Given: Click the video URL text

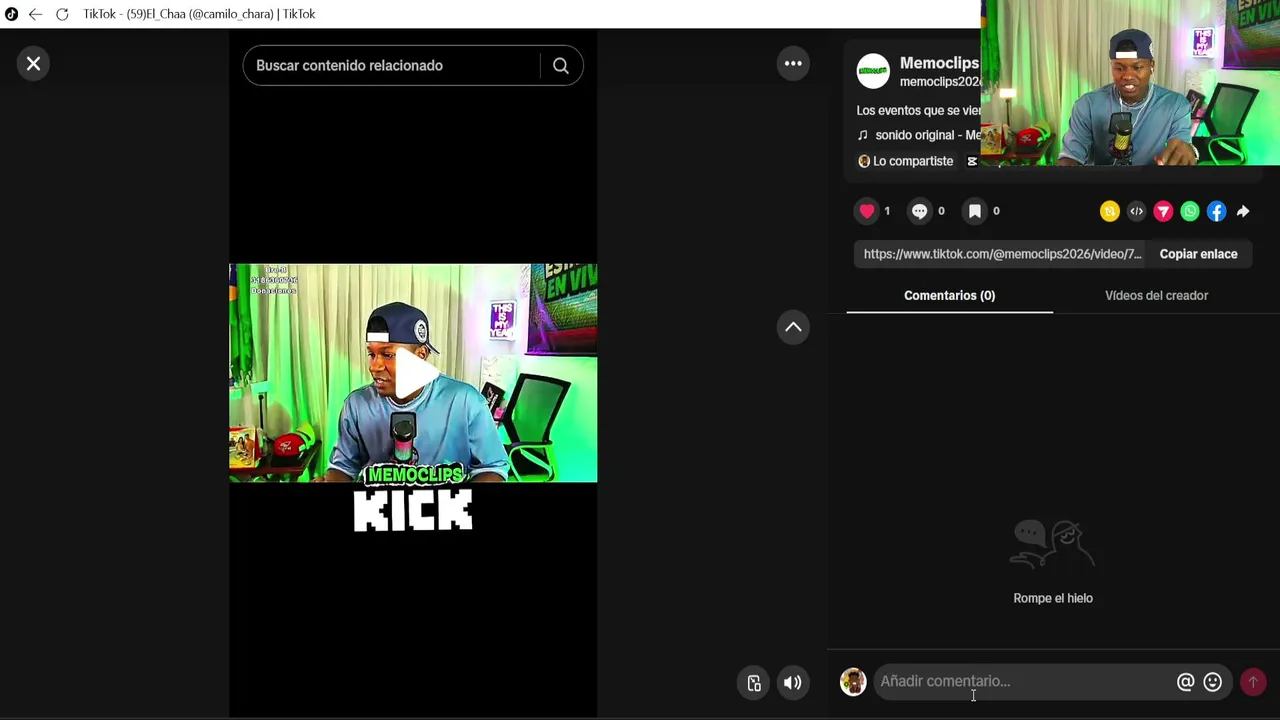Looking at the screenshot, I should click(x=1002, y=254).
